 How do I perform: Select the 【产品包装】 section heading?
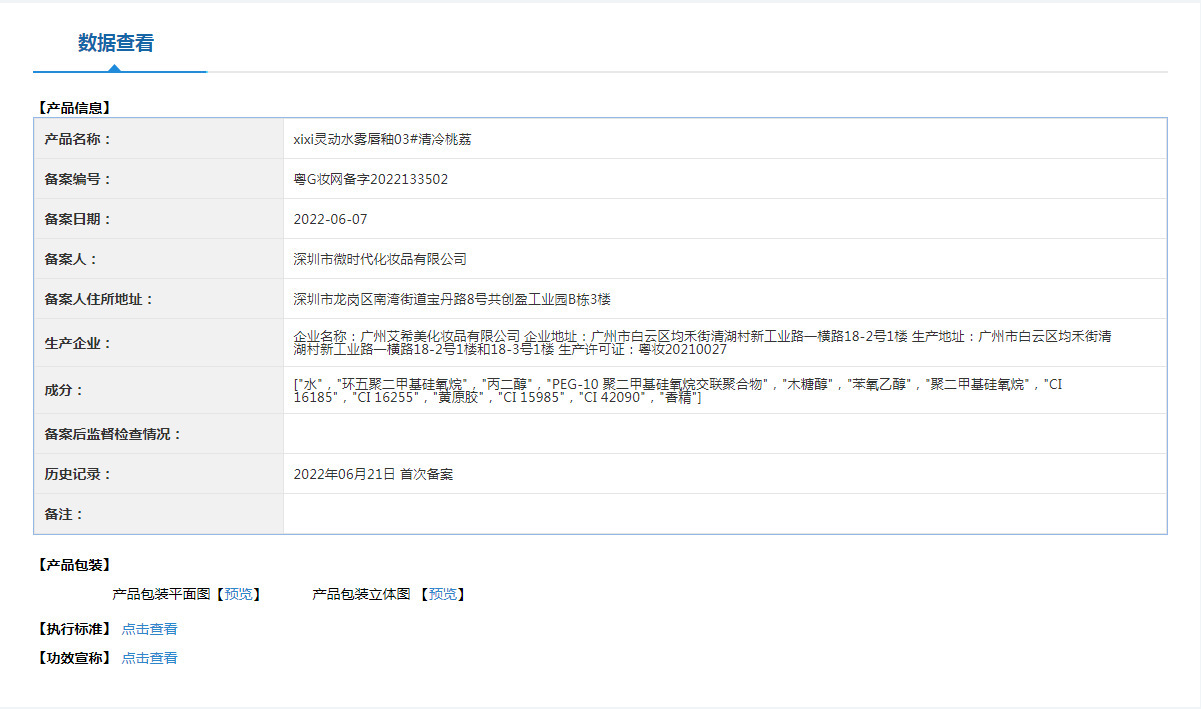74,565
